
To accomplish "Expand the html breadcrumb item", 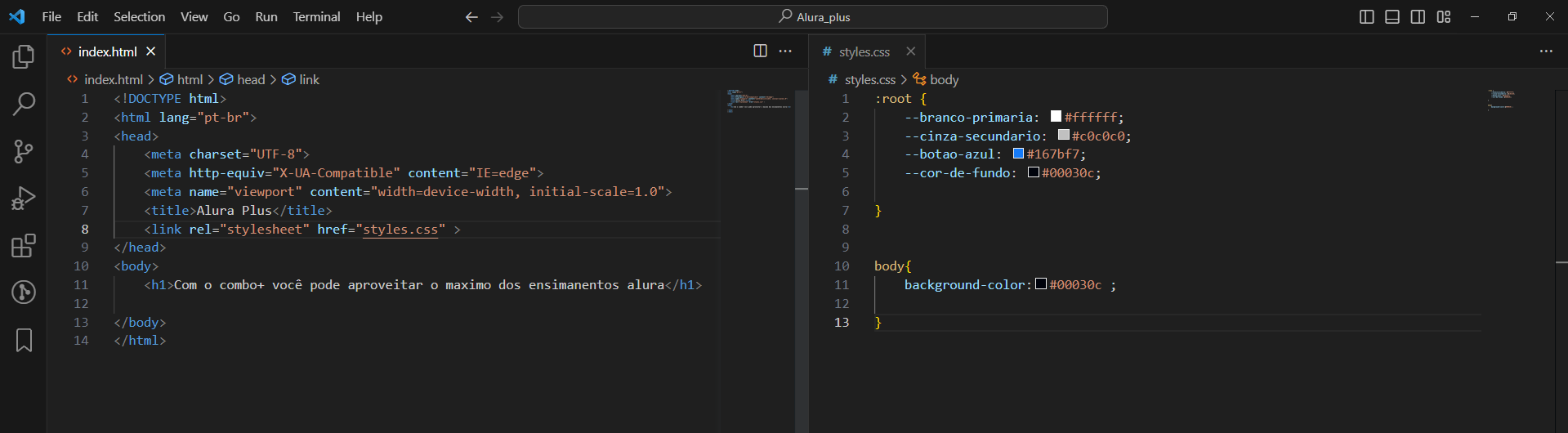I will pyautogui.click(x=181, y=79).
